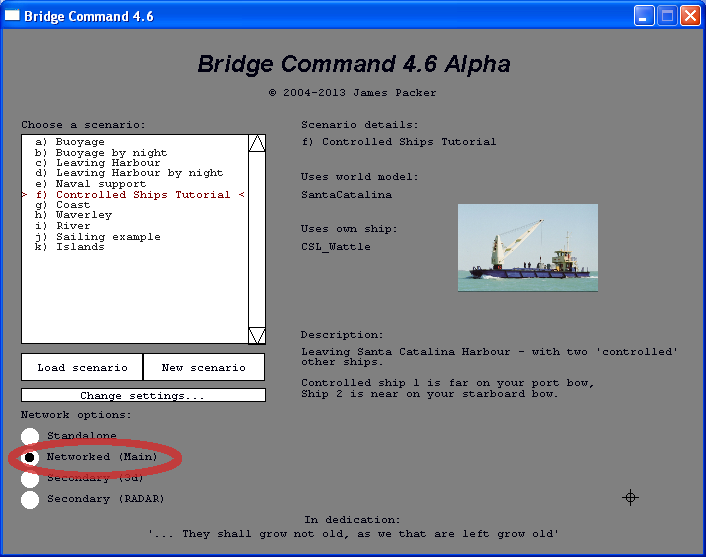Select the River scenario
Image resolution: width=706 pixels, height=557 pixels.
pos(63,226)
